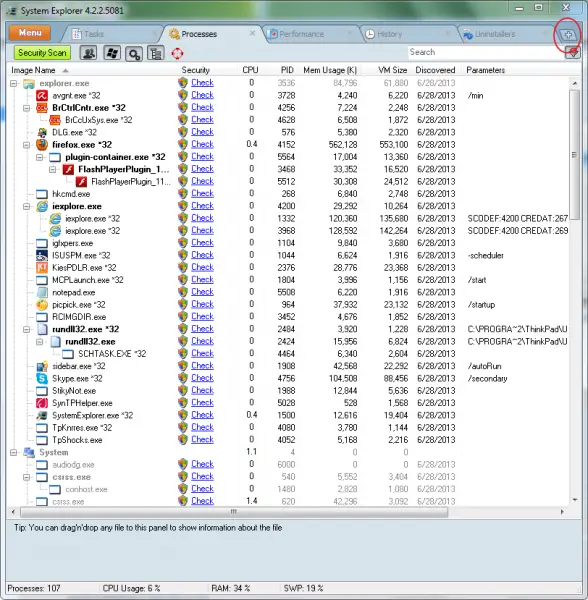Open the Menu button

(x=30, y=33)
